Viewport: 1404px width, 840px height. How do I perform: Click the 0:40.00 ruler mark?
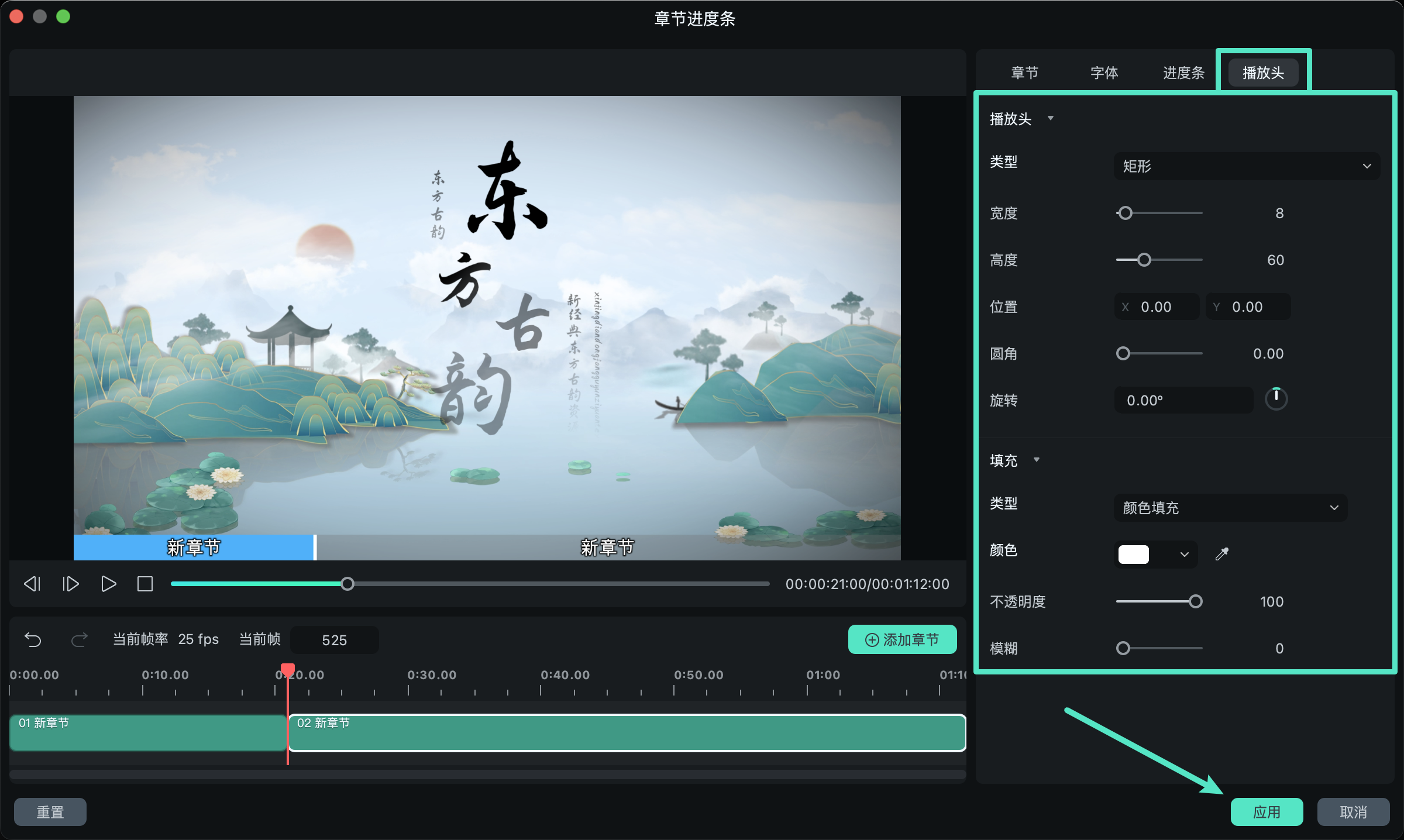(x=565, y=674)
